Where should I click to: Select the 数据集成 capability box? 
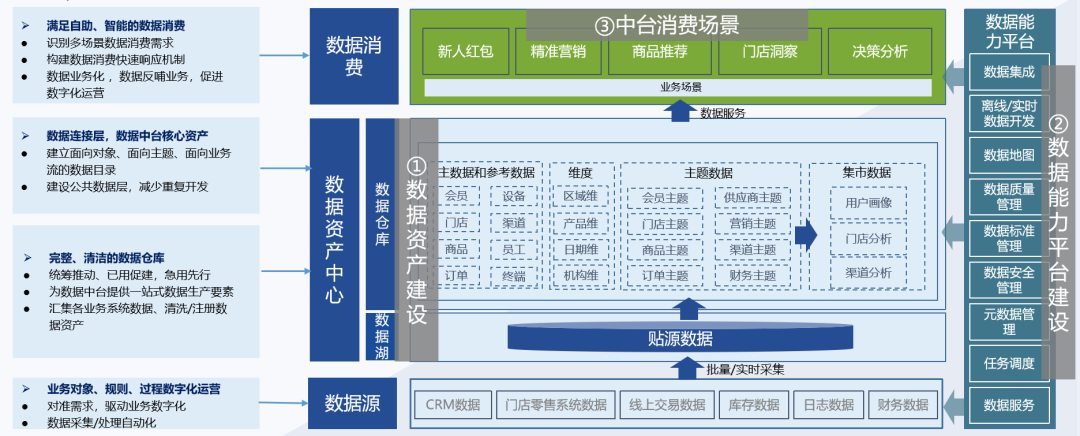pyautogui.click(x=1009, y=72)
